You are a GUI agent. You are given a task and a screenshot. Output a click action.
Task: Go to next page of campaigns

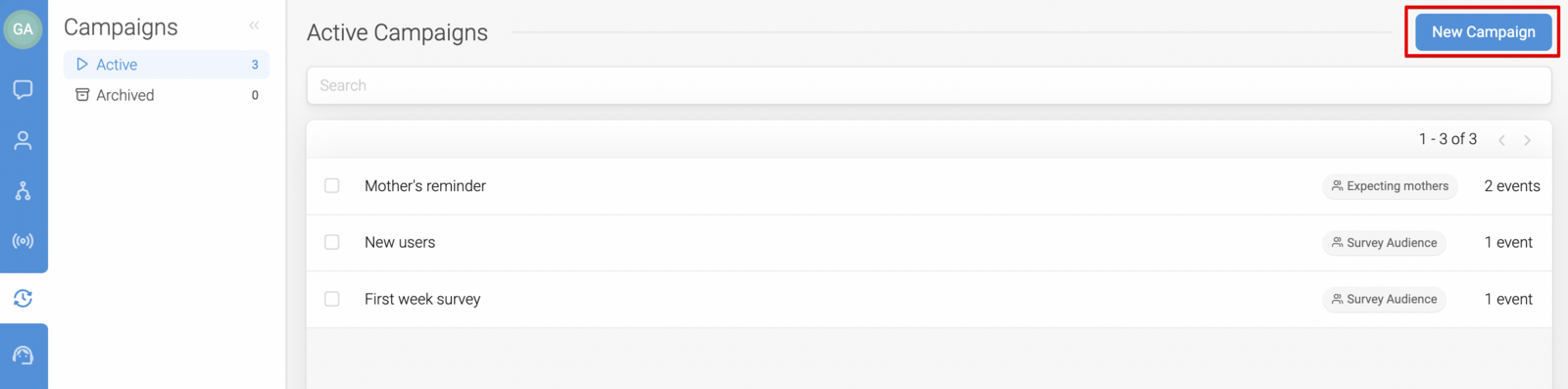[x=1527, y=140]
